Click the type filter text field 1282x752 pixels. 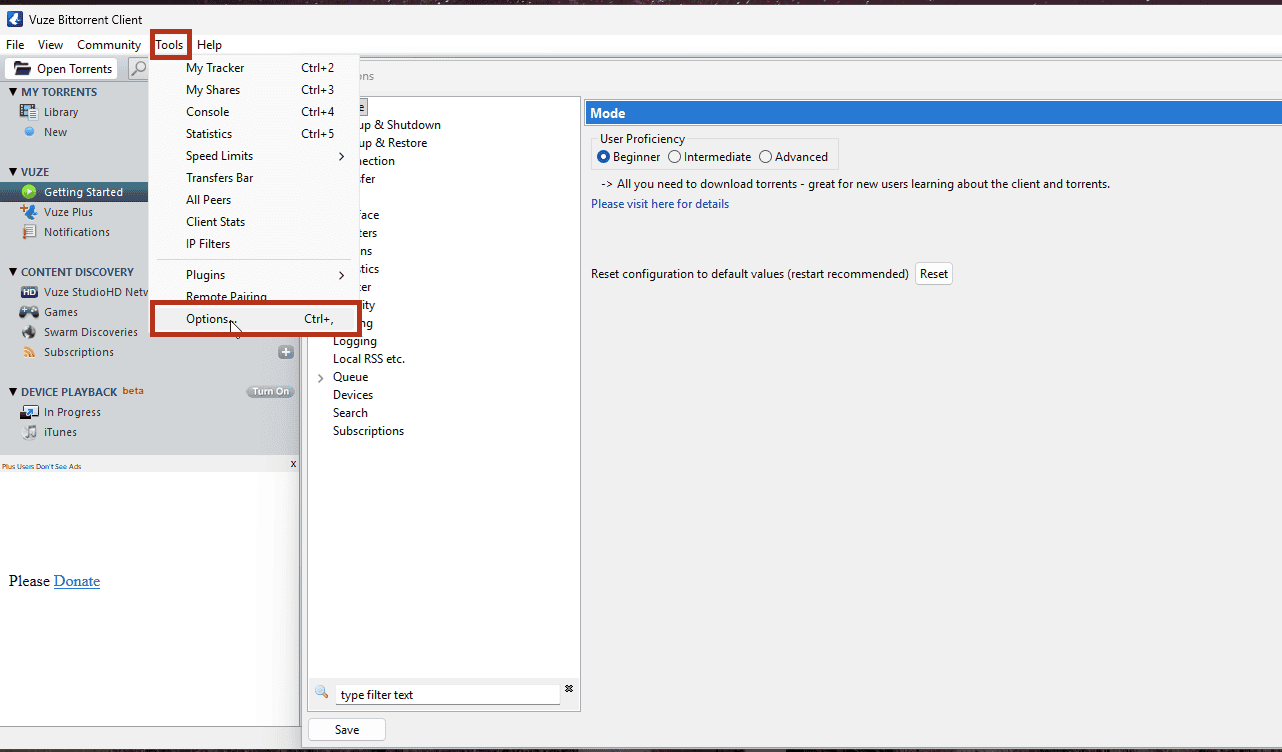point(446,695)
